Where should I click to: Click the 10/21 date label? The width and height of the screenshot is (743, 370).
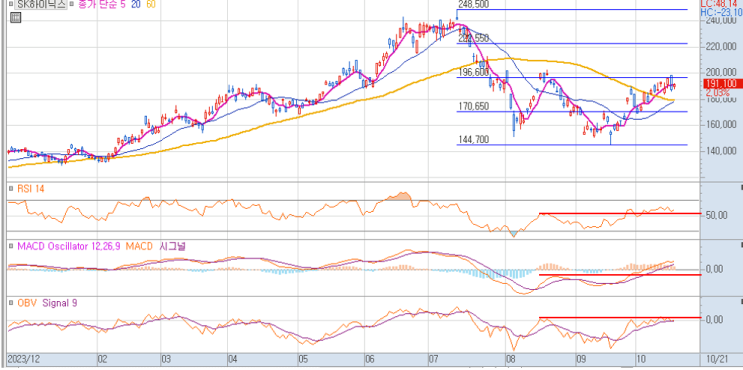click(x=717, y=359)
